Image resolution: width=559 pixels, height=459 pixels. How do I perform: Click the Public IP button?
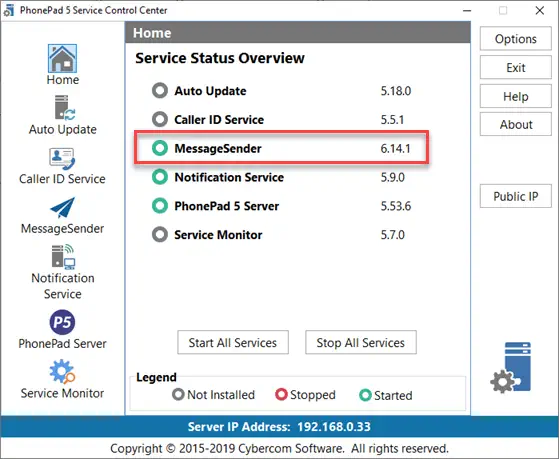[516, 196]
